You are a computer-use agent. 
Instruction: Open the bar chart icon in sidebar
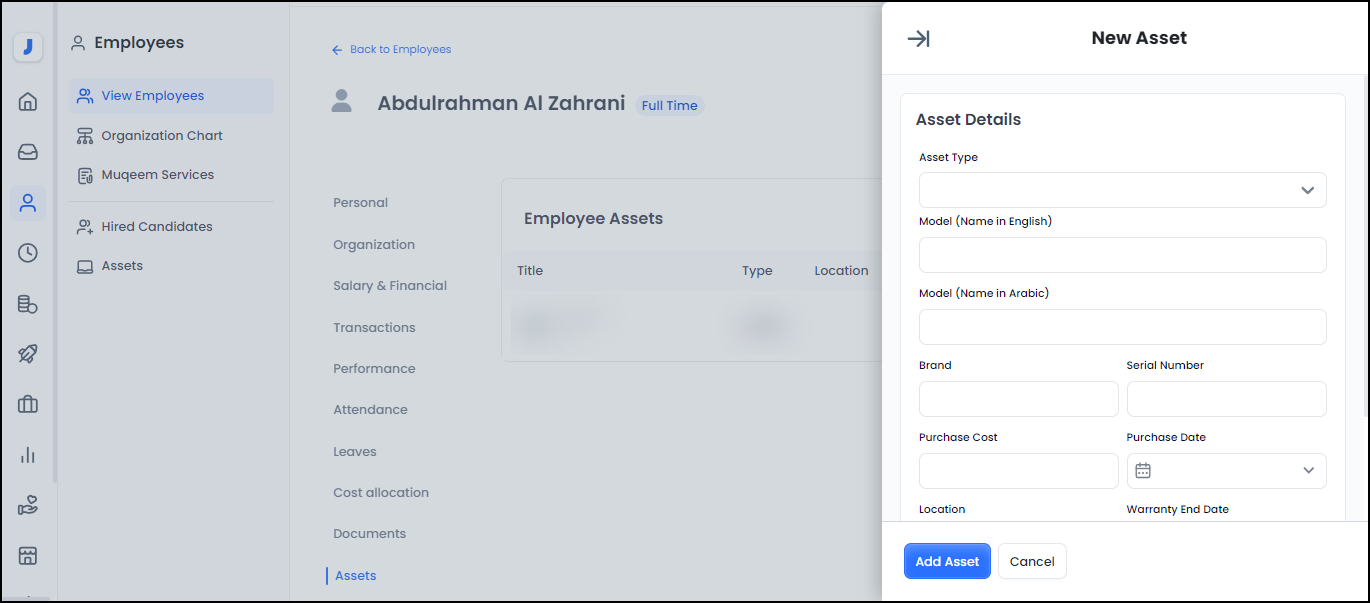tap(28, 455)
